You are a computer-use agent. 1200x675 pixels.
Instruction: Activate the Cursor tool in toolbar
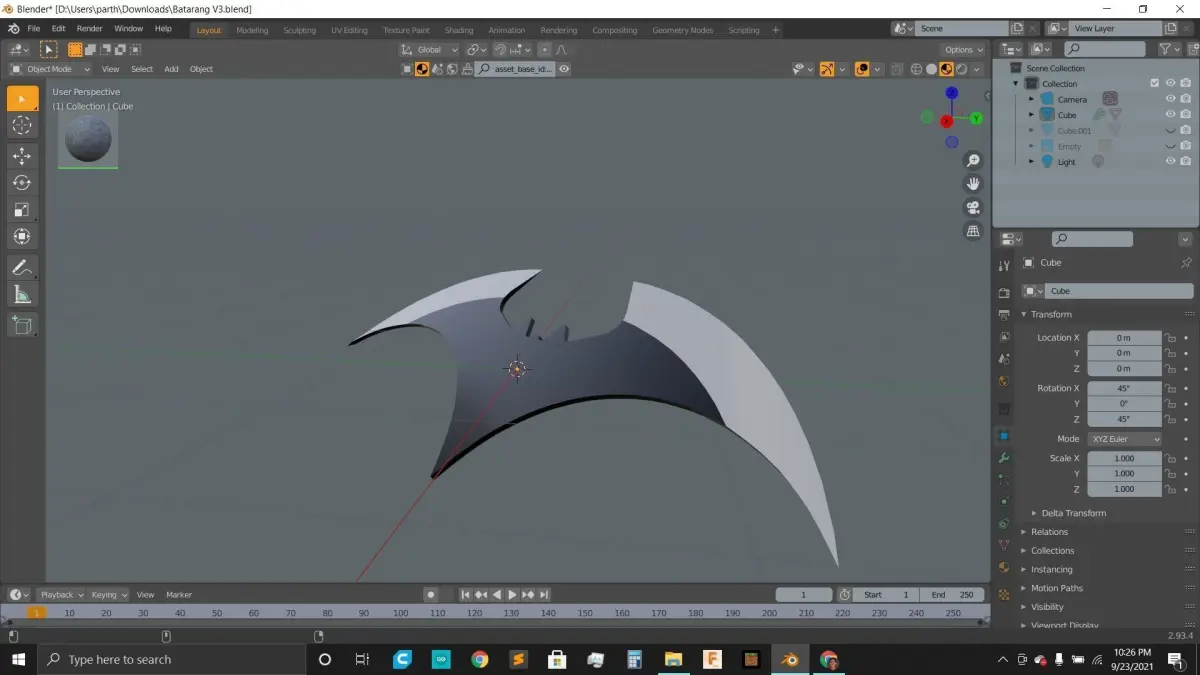pyautogui.click(x=22, y=125)
